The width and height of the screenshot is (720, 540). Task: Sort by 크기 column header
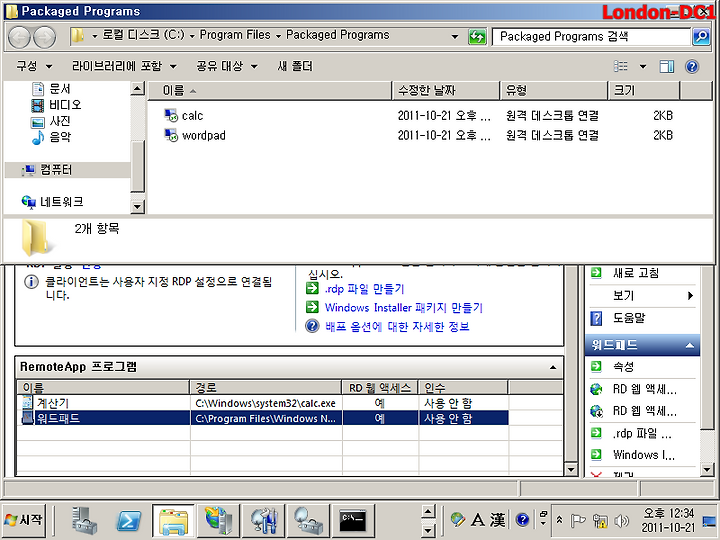(644, 90)
